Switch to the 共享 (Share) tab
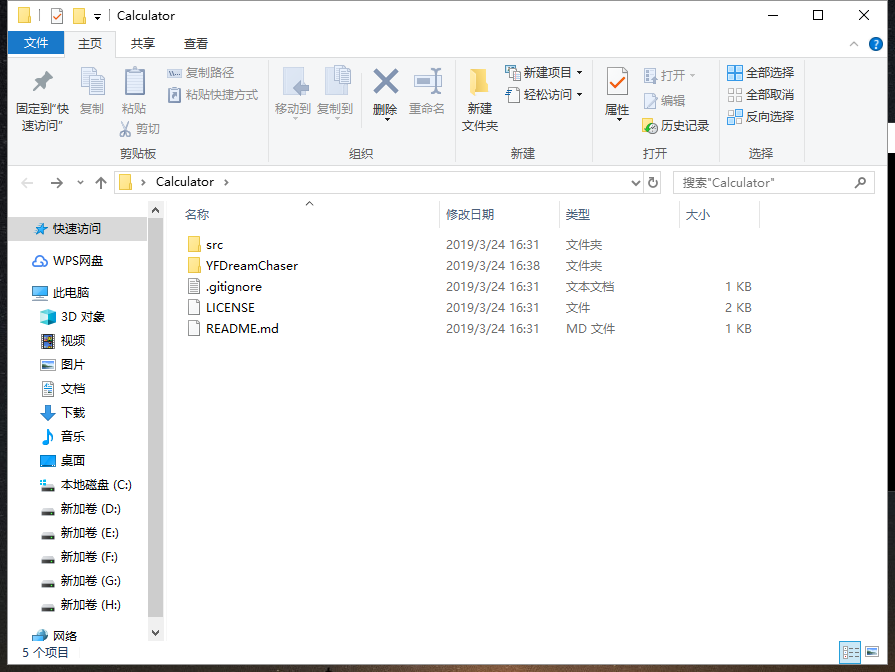This screenshot has width=895, height=672. coord(143,43)
